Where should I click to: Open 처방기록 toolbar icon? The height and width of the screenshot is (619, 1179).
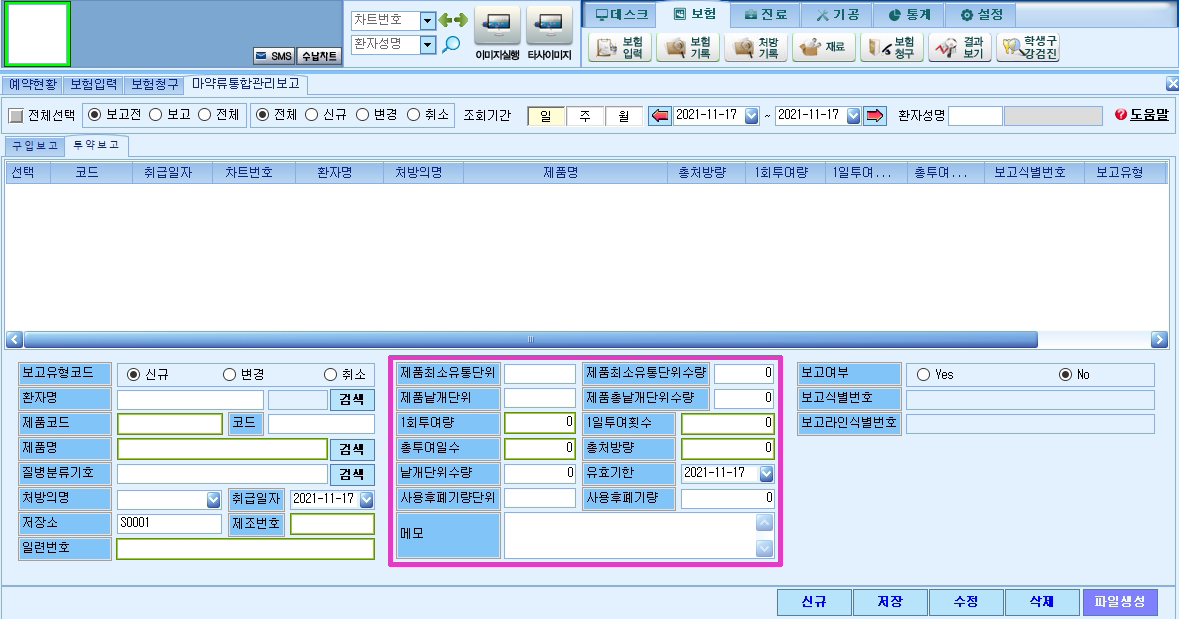(756, 47)
